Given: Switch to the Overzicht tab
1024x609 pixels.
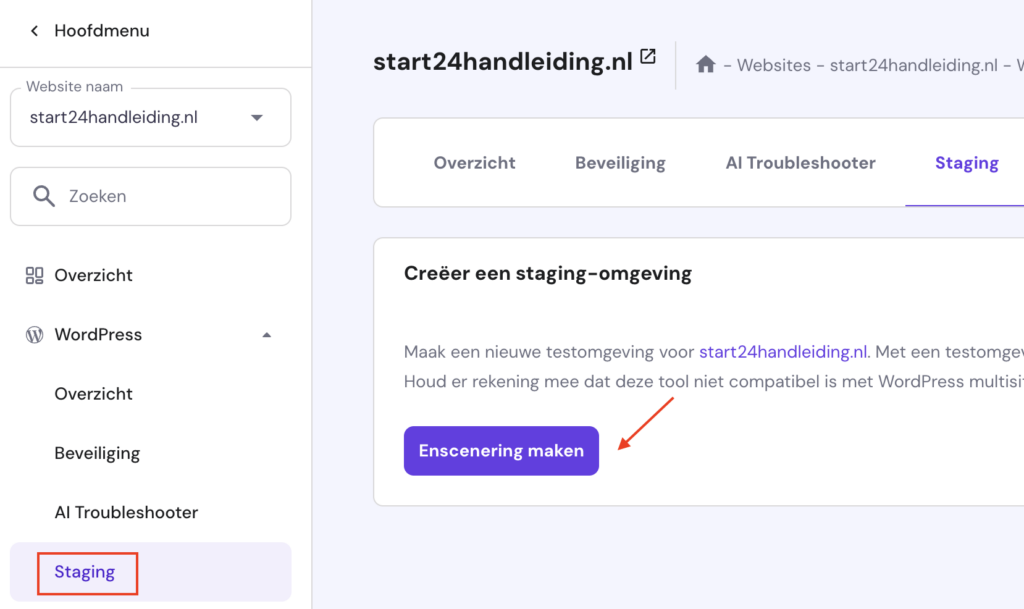Looking at the screenshot, I should click(474, 163).
